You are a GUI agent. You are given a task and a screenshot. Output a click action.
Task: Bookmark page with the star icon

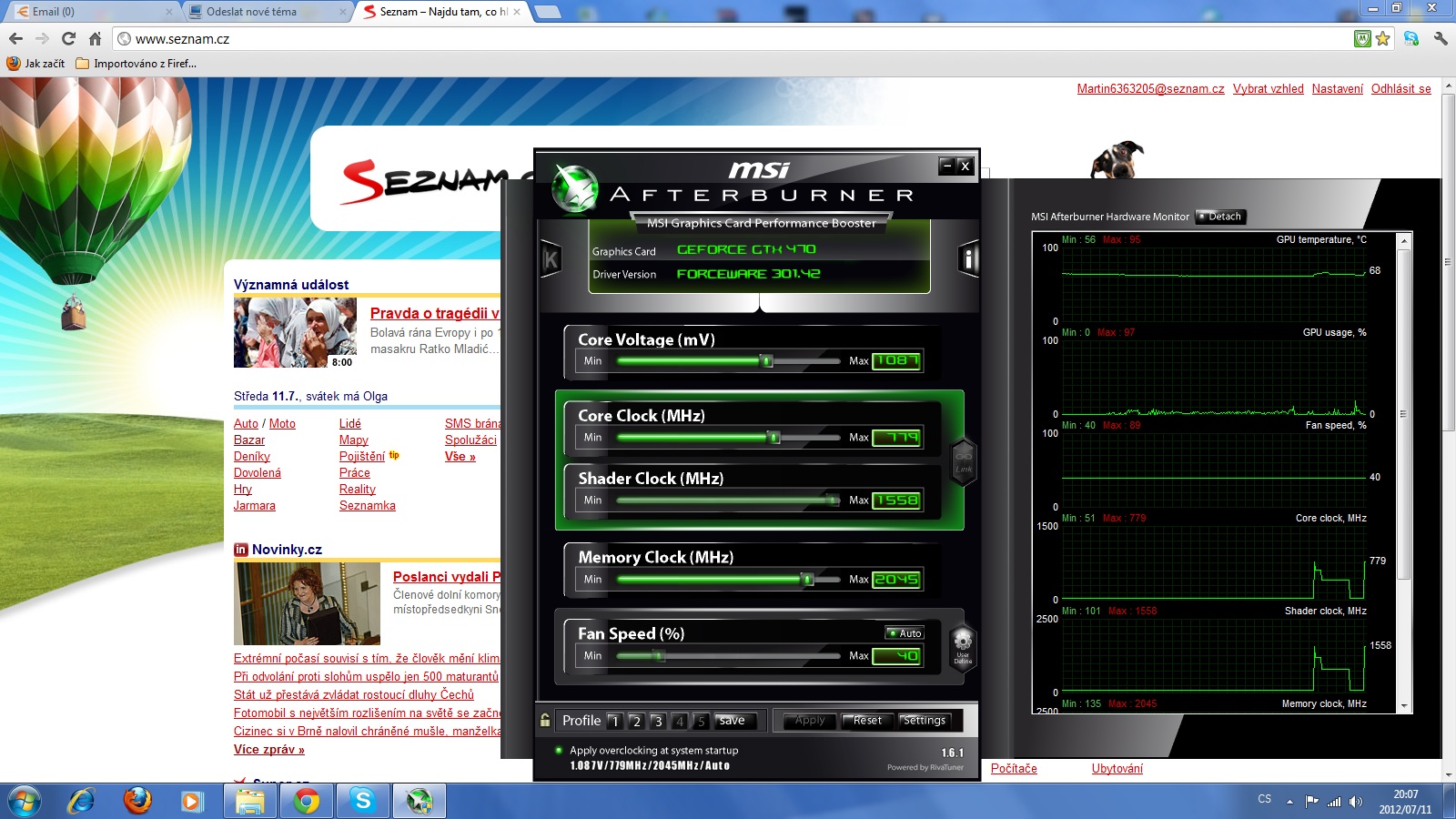[x=1383, y=39]
